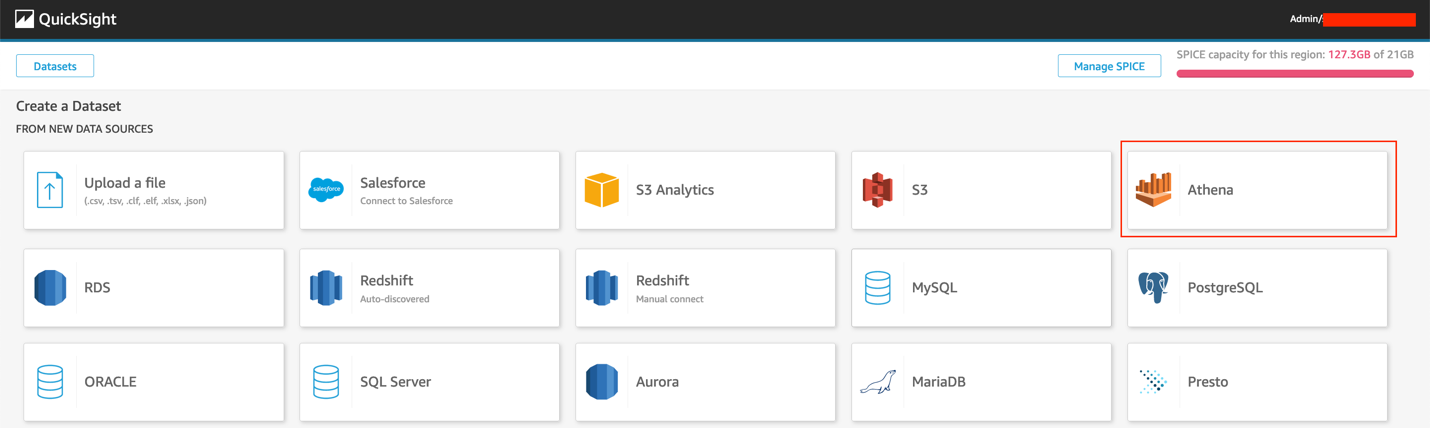Image resolution: width=1430 pixels, height=428 pixels.
Task: Click the red S3 bucket icon
Action: pos(878,190)
